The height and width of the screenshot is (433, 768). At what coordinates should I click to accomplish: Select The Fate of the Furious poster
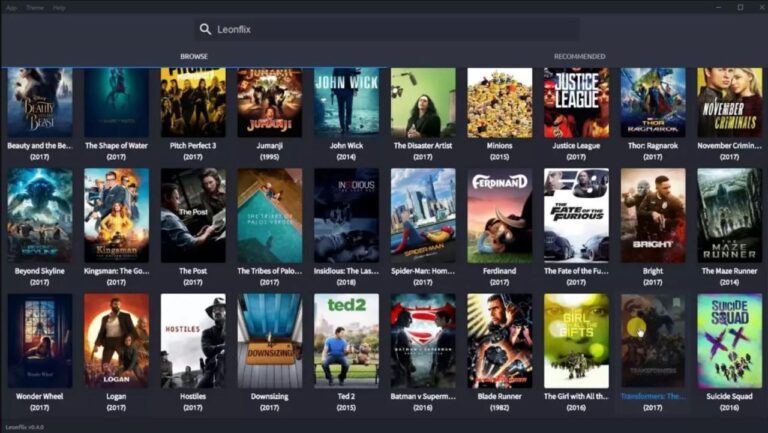tap(576, 216)
